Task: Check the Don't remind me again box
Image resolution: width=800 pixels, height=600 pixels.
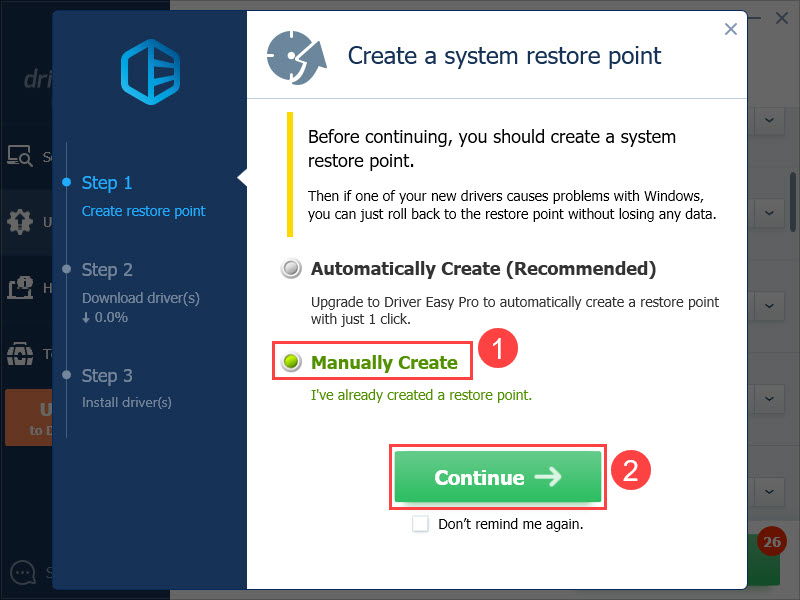Action: pos(420,524)
